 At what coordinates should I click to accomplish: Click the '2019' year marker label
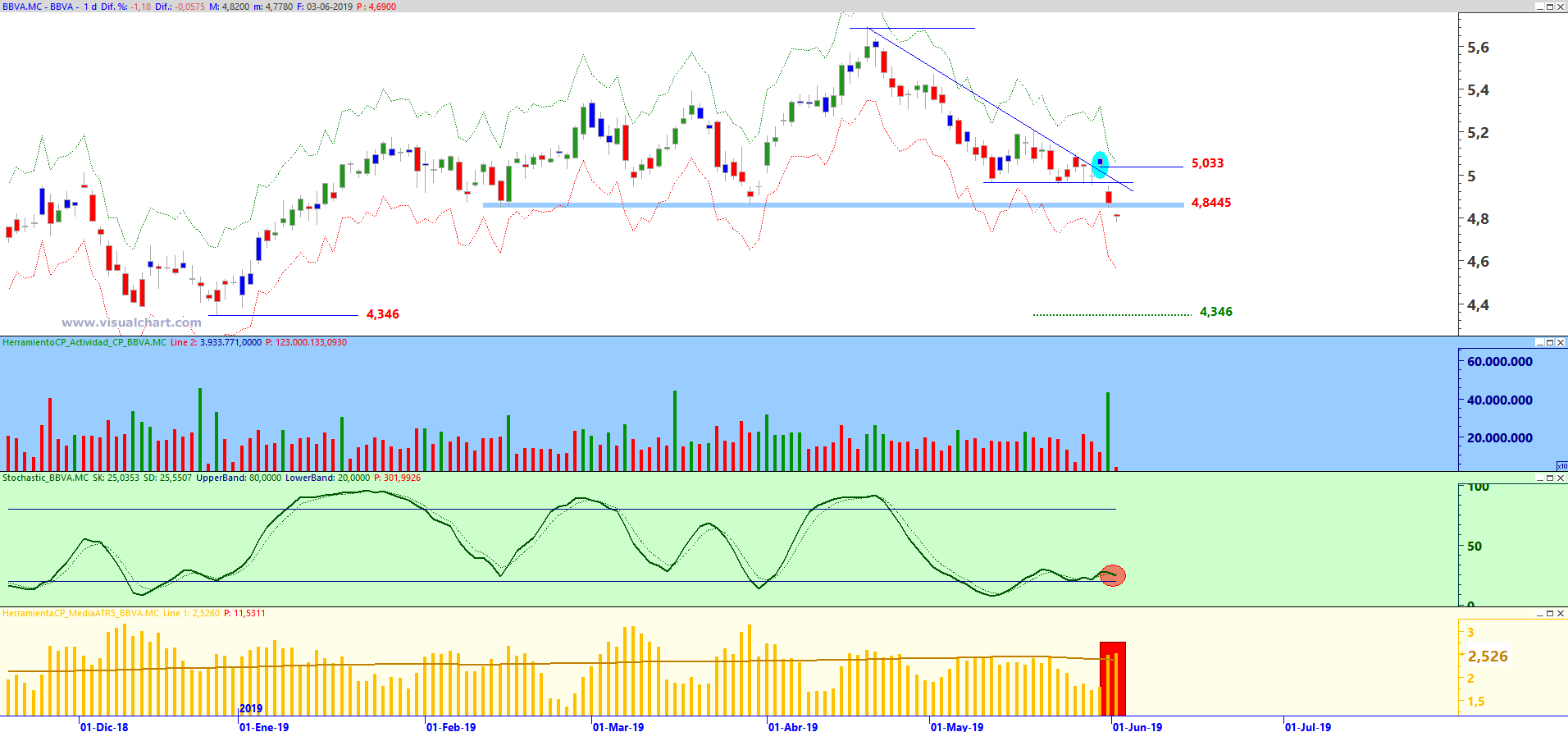251,709
